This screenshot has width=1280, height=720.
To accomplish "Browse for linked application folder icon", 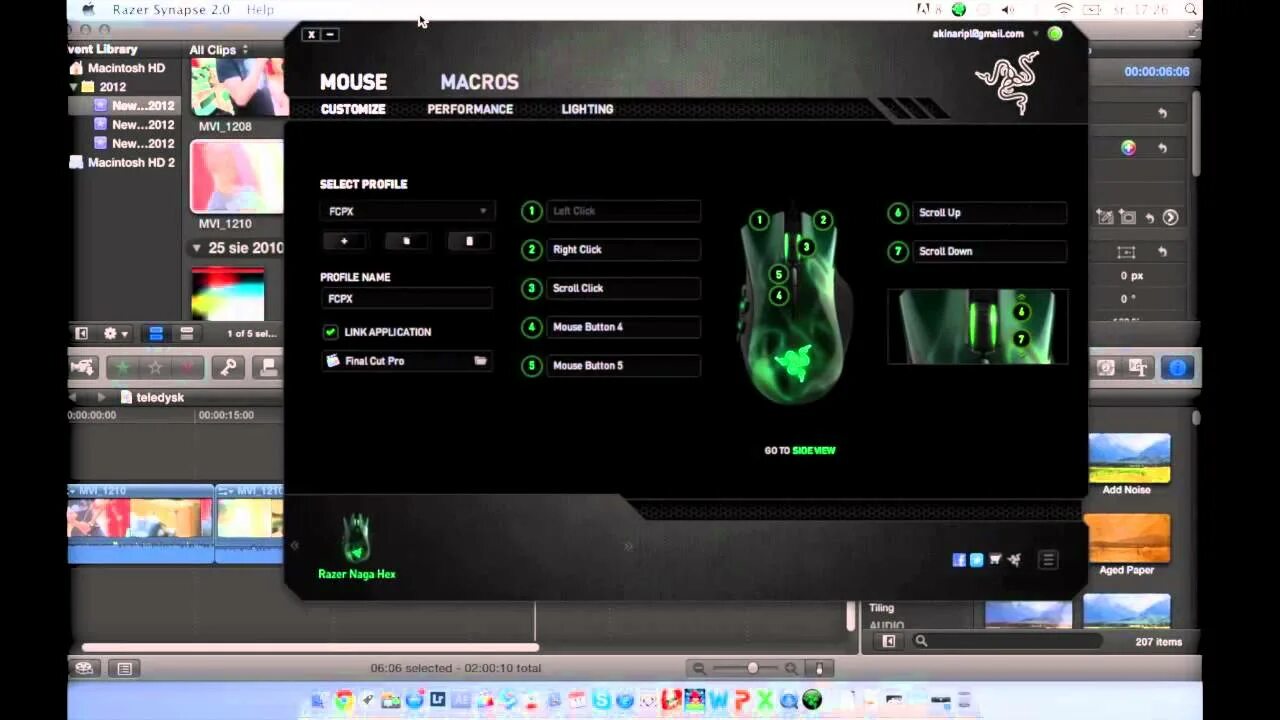I will [x=480, y=361].
